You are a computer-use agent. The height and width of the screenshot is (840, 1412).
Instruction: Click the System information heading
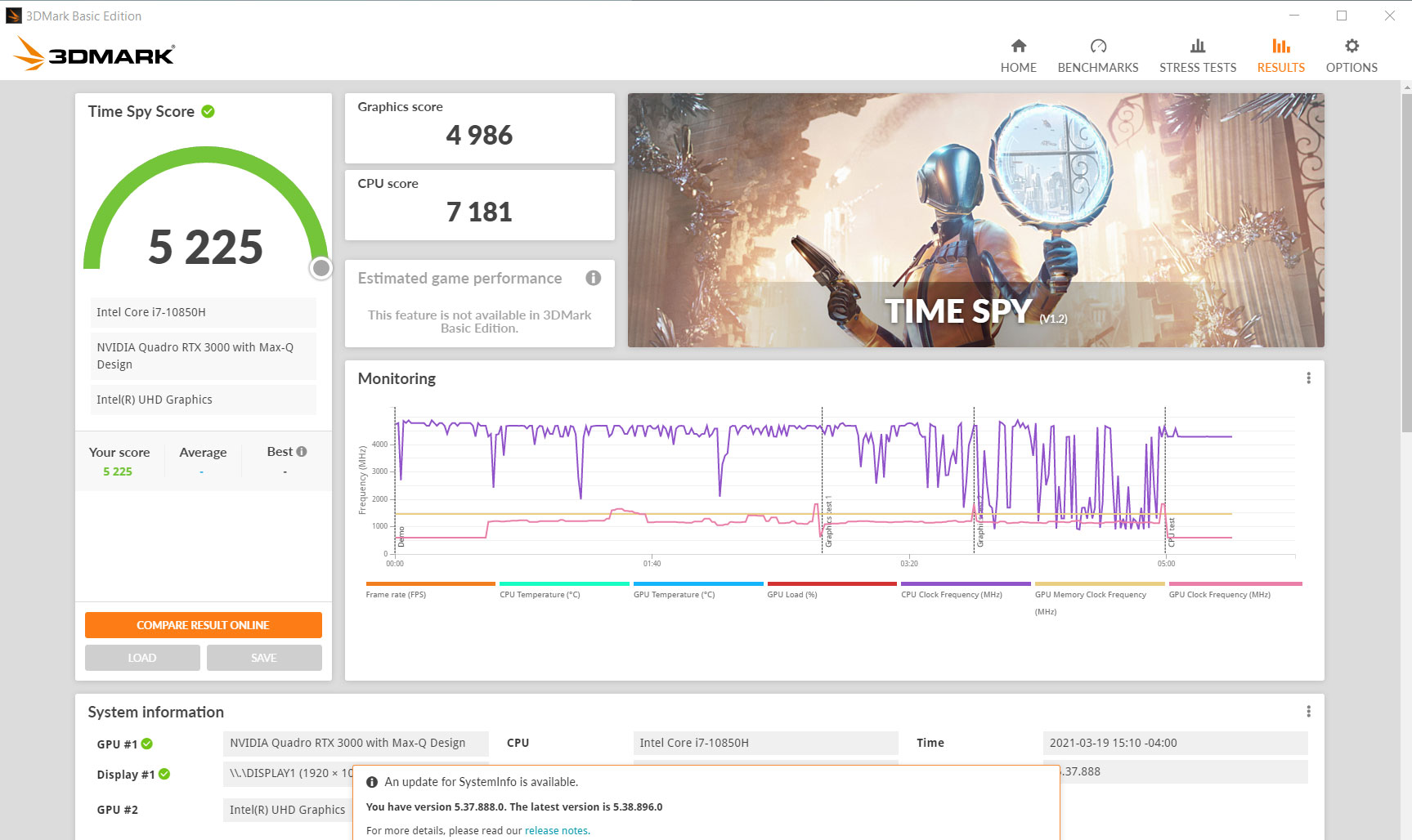tap(155, 712)
